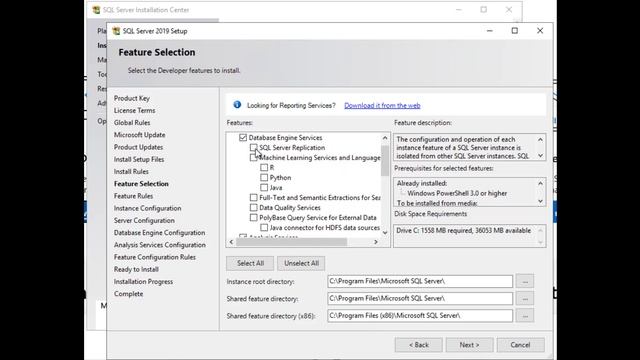Go to previous step with Back button

(419, 345)
